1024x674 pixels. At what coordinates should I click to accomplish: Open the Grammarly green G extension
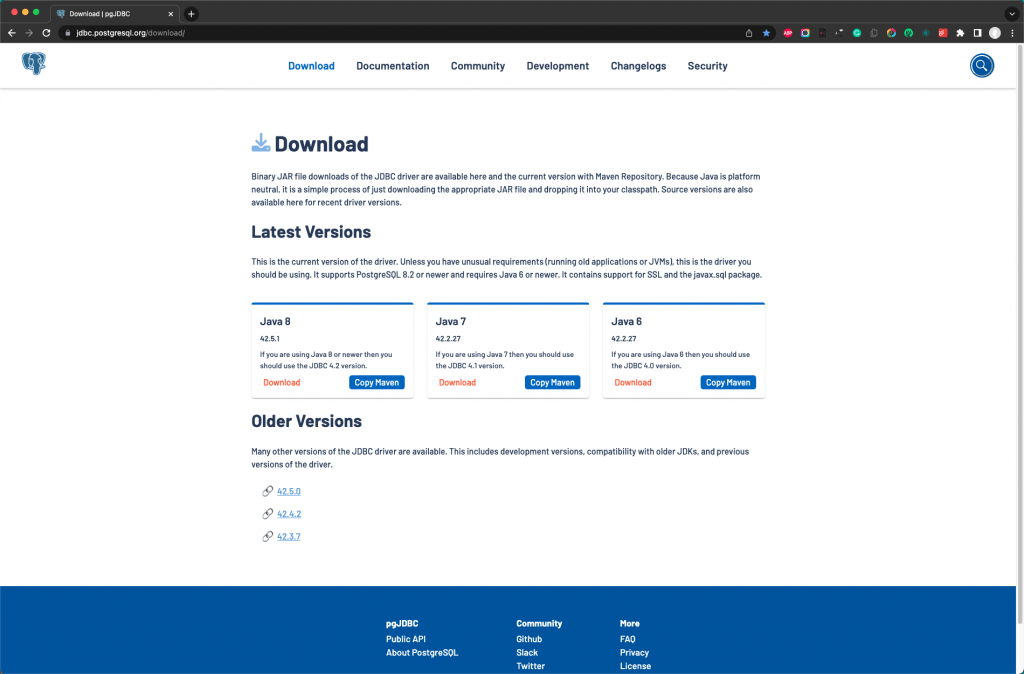pos(857,33)
